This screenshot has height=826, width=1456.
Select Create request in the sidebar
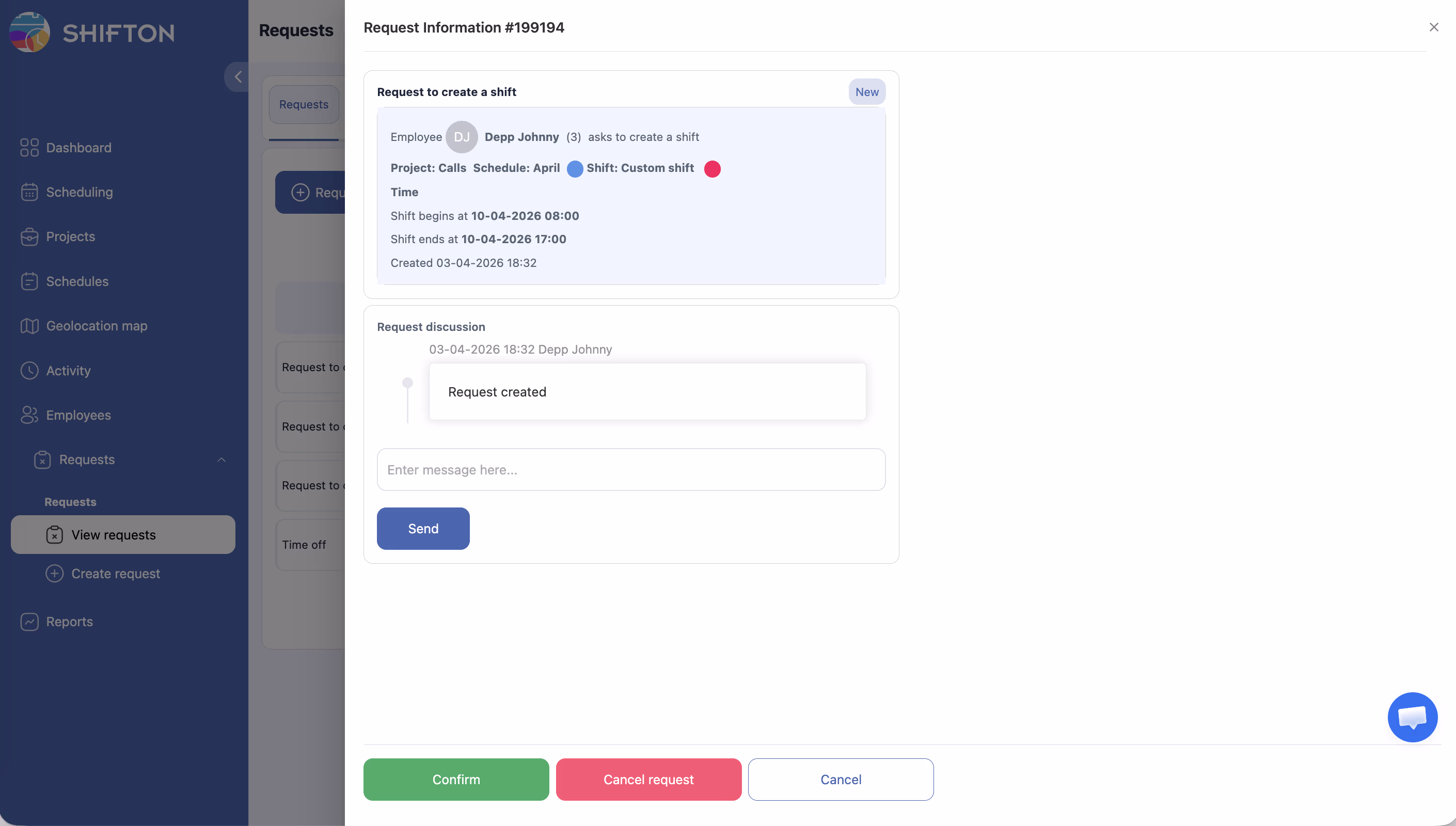tap(115, 574)
